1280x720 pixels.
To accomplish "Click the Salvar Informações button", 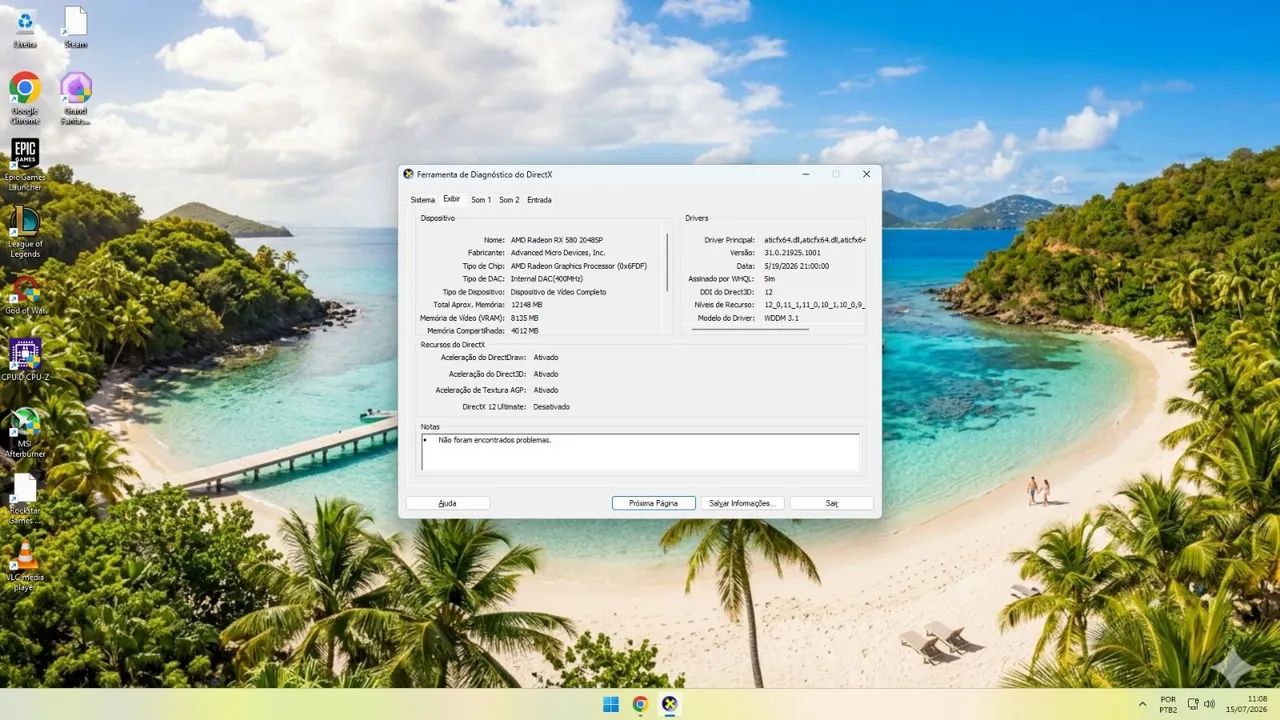I will (x=741, y=503).
